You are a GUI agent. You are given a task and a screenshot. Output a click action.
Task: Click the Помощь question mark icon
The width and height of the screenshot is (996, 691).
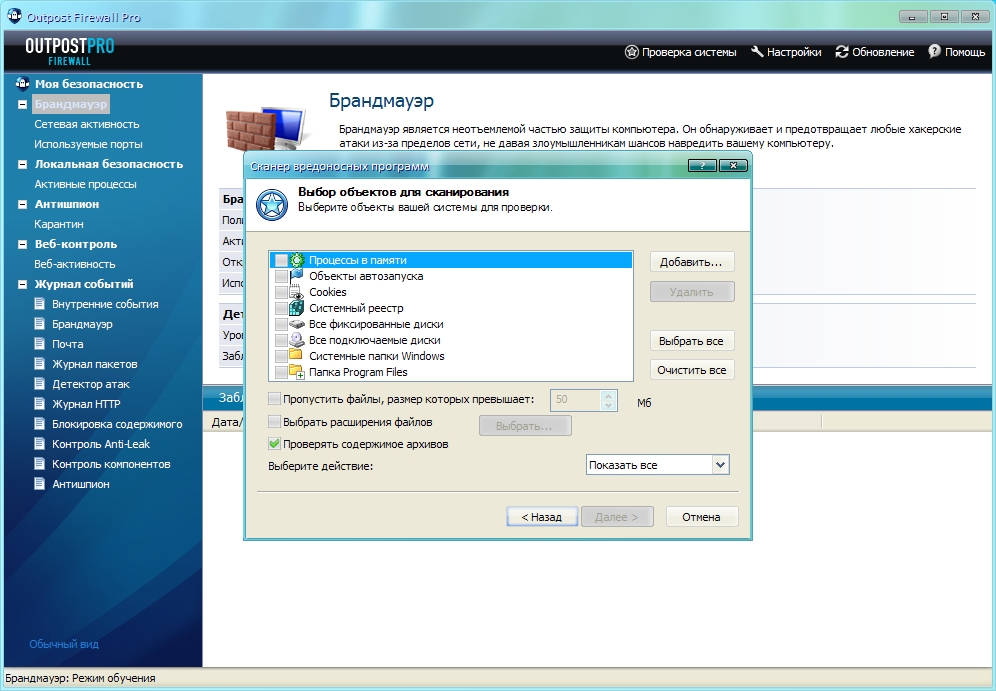934,51
